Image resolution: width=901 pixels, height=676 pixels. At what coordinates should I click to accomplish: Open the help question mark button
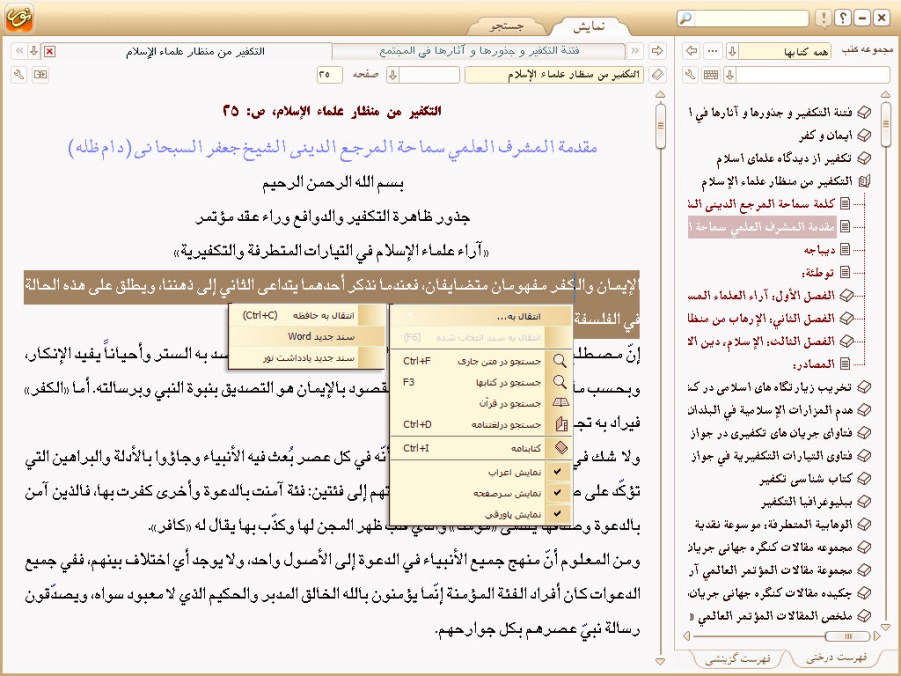[x=842, y=18]
